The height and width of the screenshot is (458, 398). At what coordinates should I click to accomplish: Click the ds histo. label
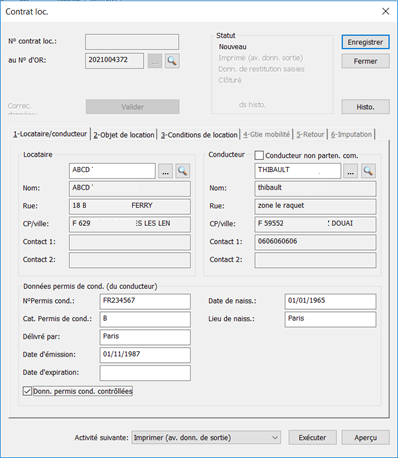(x=252, y=105)
